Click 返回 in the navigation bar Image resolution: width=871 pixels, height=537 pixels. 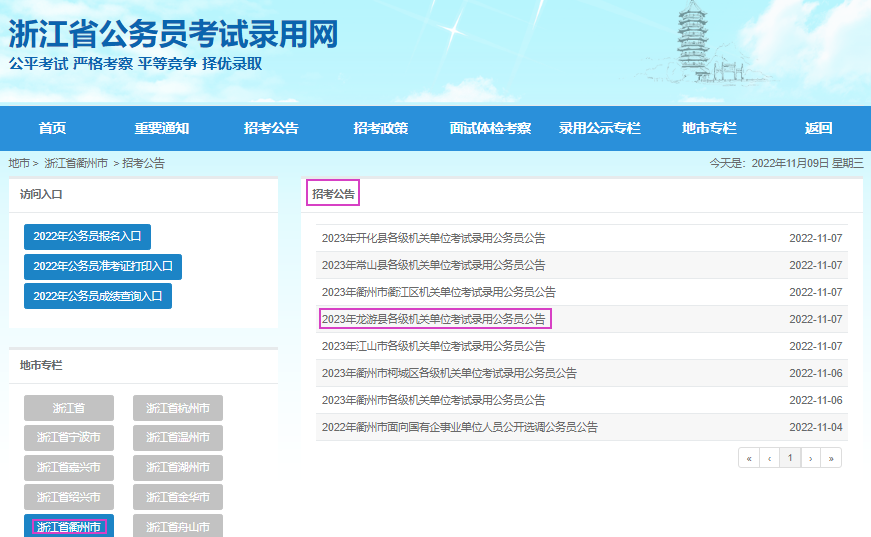tap(818, 128)
